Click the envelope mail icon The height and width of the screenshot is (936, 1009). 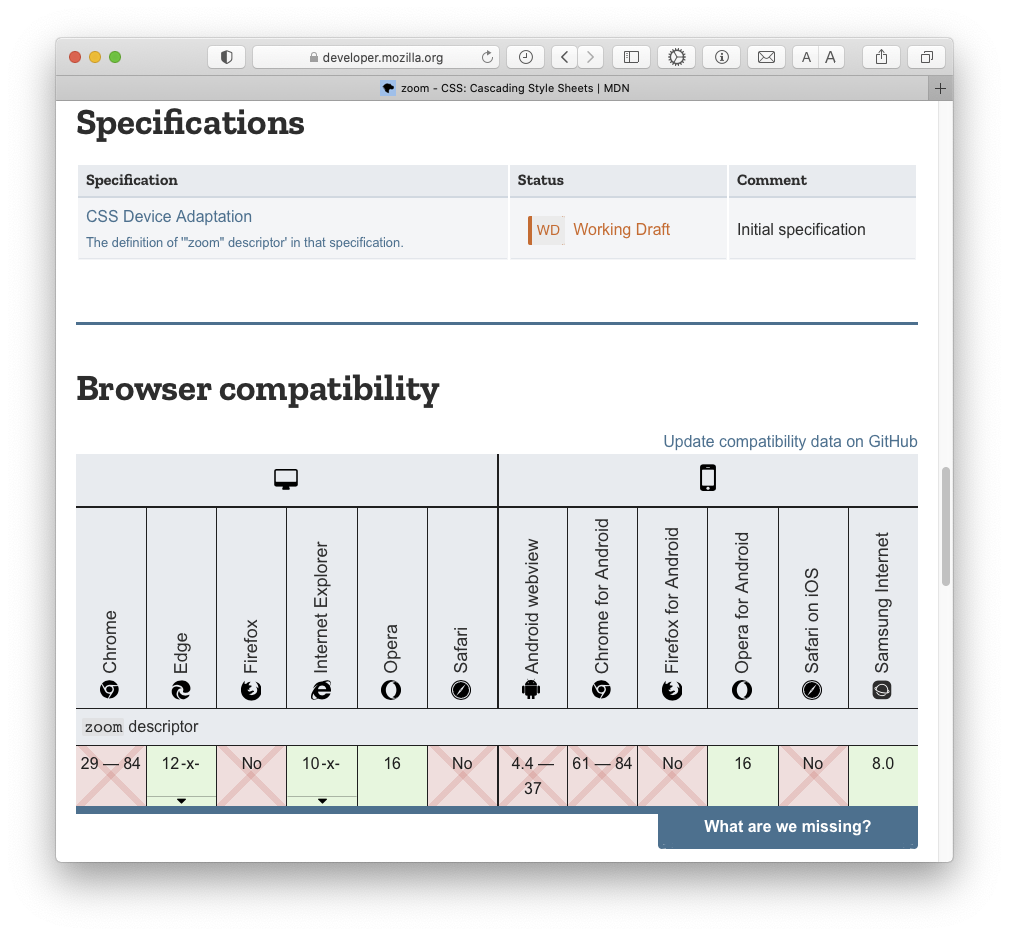tap(766, 57)
